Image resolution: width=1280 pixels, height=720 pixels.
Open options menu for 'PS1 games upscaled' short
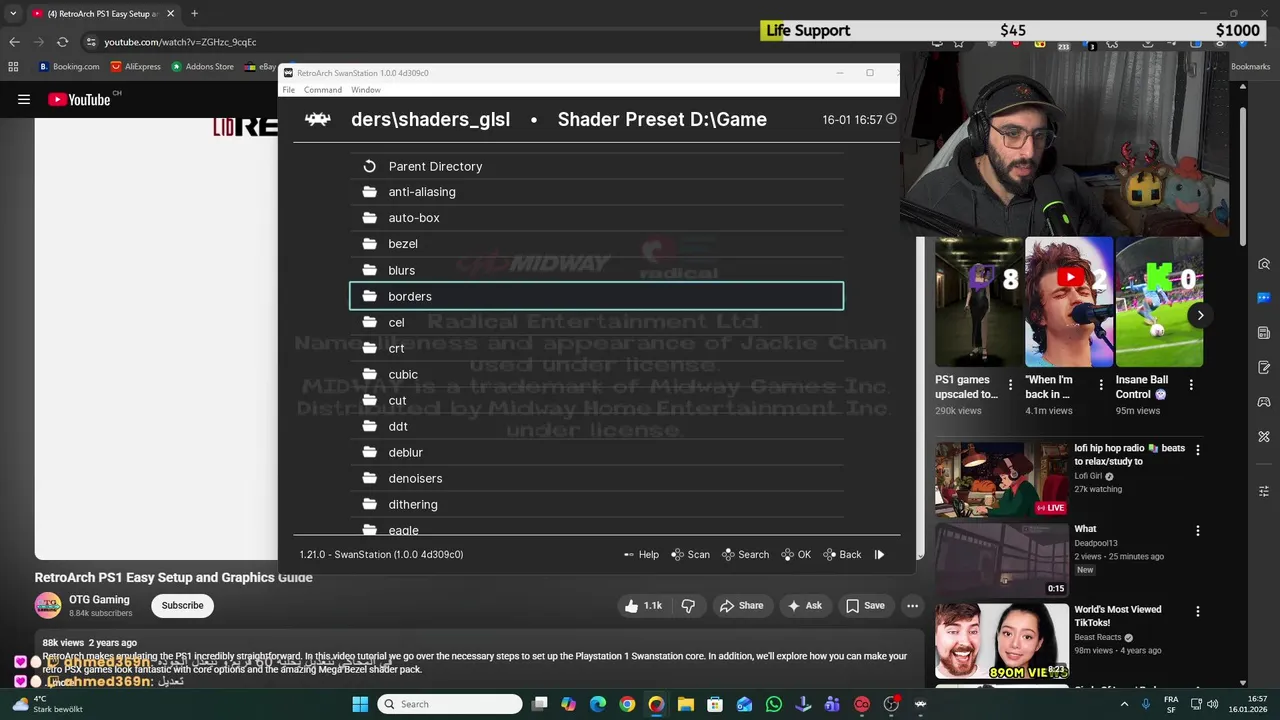click(1010, 384)
